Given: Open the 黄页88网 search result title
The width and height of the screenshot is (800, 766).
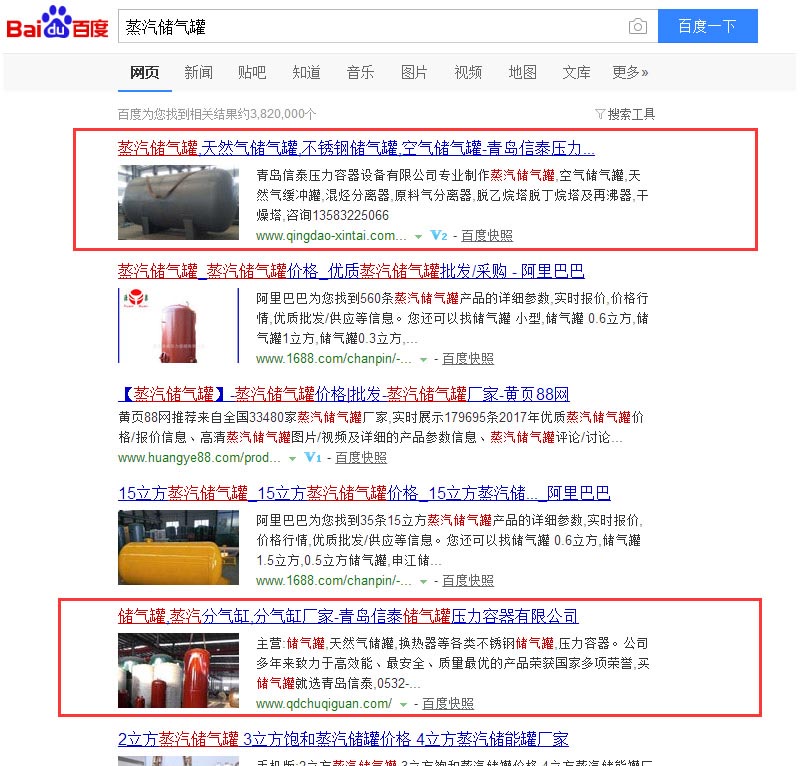Looking at the screenshot, I should (344, 394).
